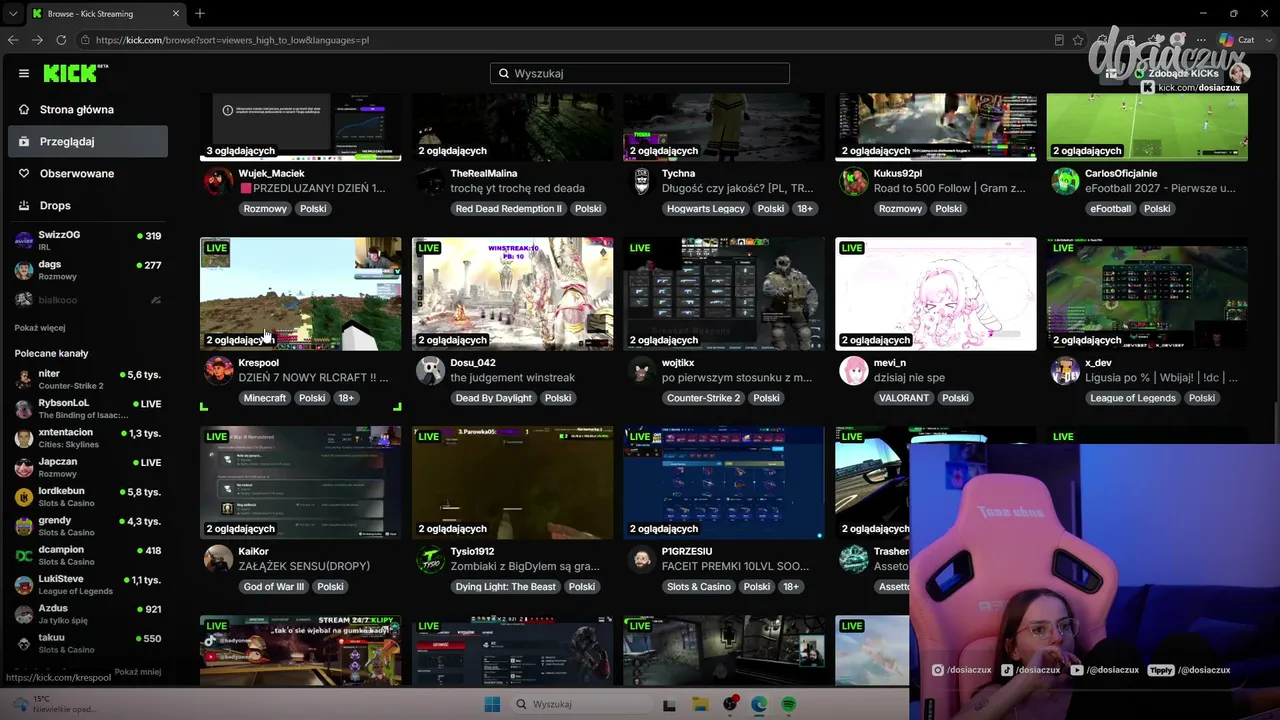Viewport: 1280px width, 720px height.
Task: Click Wujek_Maciek streamer avatar
Action: click(219, 182)
